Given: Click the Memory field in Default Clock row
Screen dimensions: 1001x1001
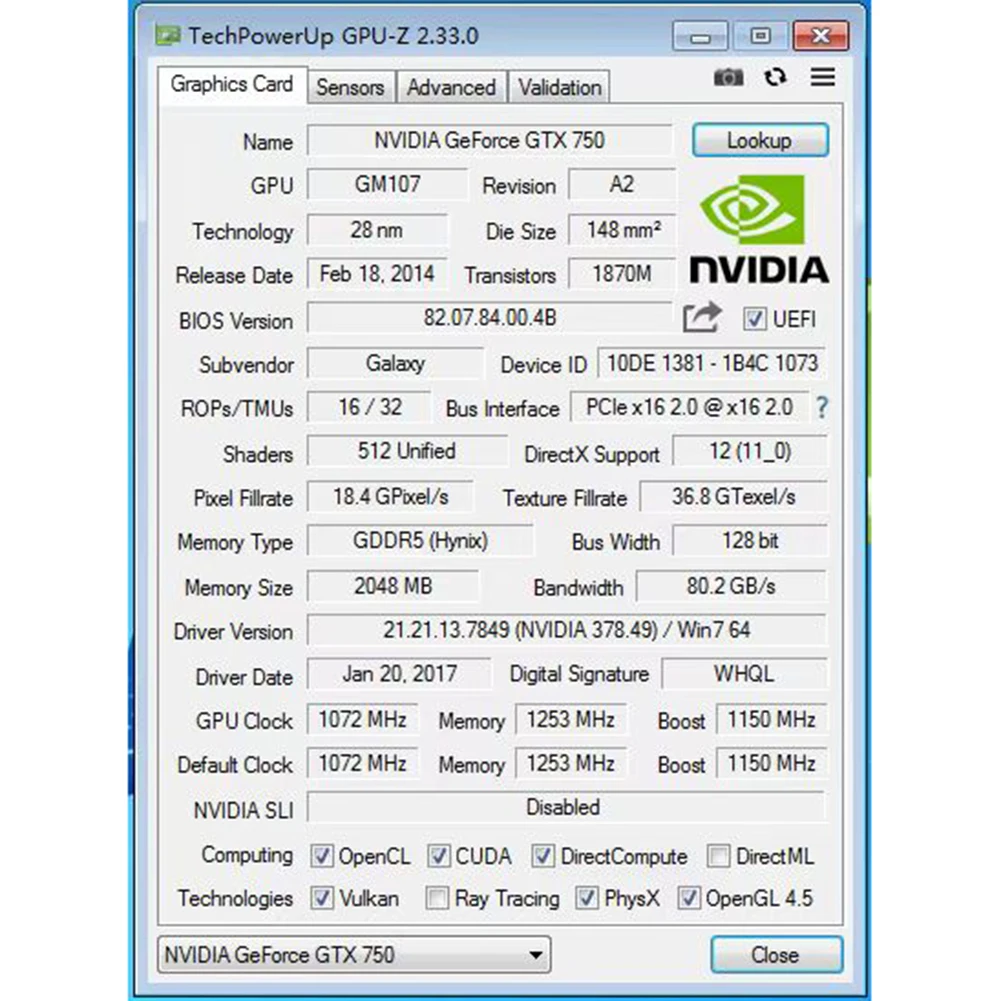Looking at the screenshot, I should [x=570, y=764].
